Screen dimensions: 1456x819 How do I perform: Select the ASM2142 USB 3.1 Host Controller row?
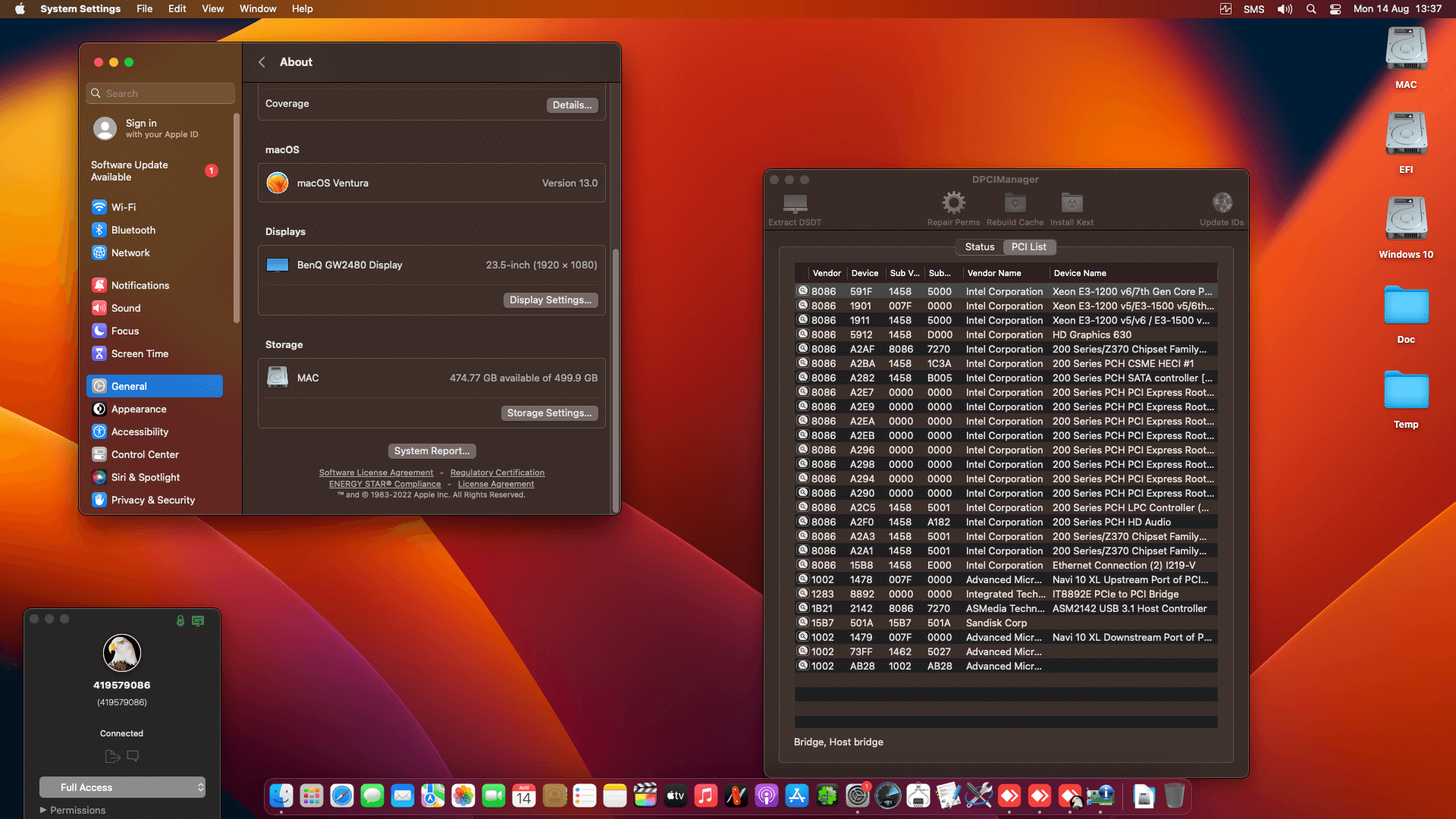1006,608
